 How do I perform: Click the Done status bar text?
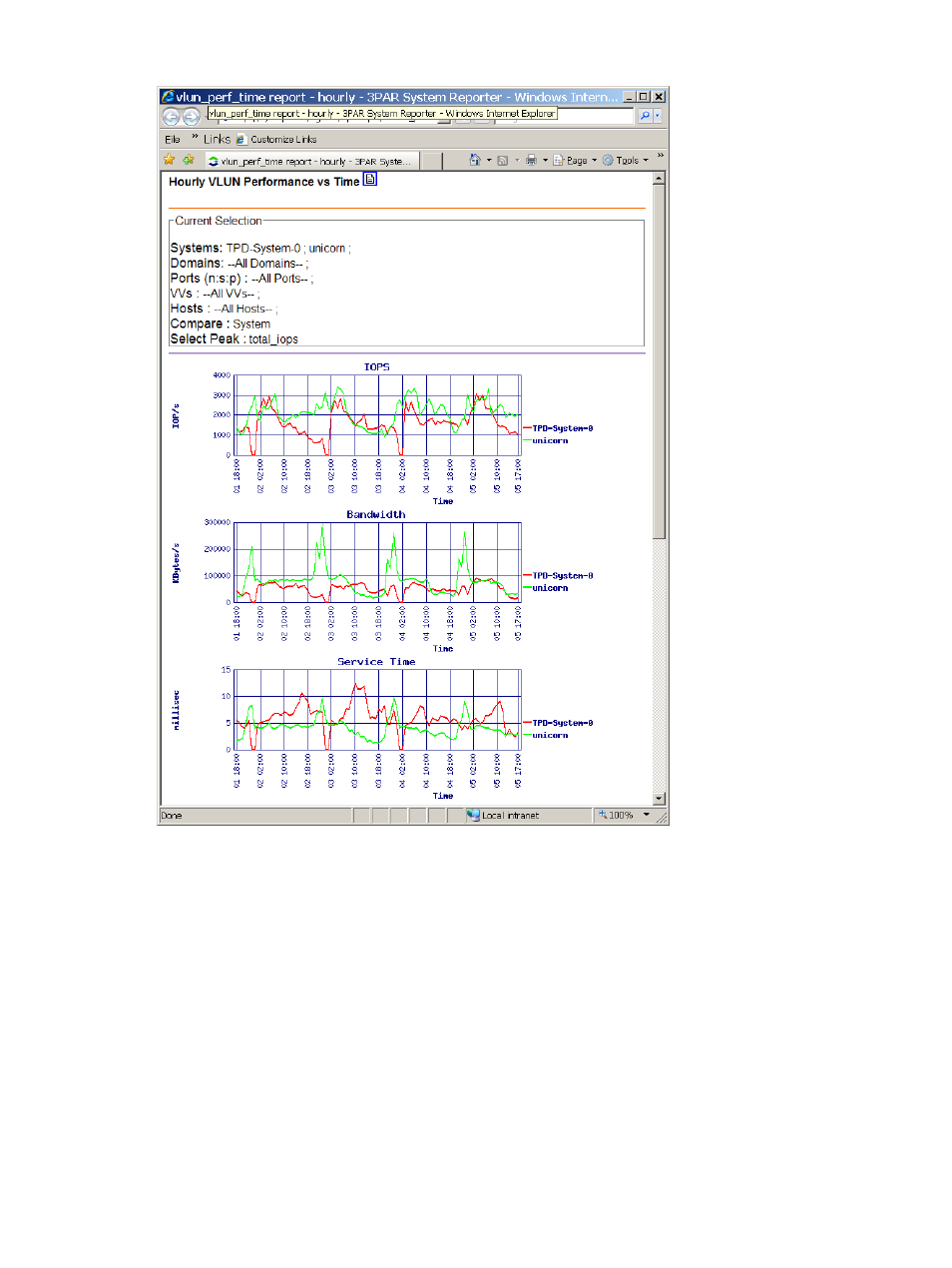tap(172, 816)
